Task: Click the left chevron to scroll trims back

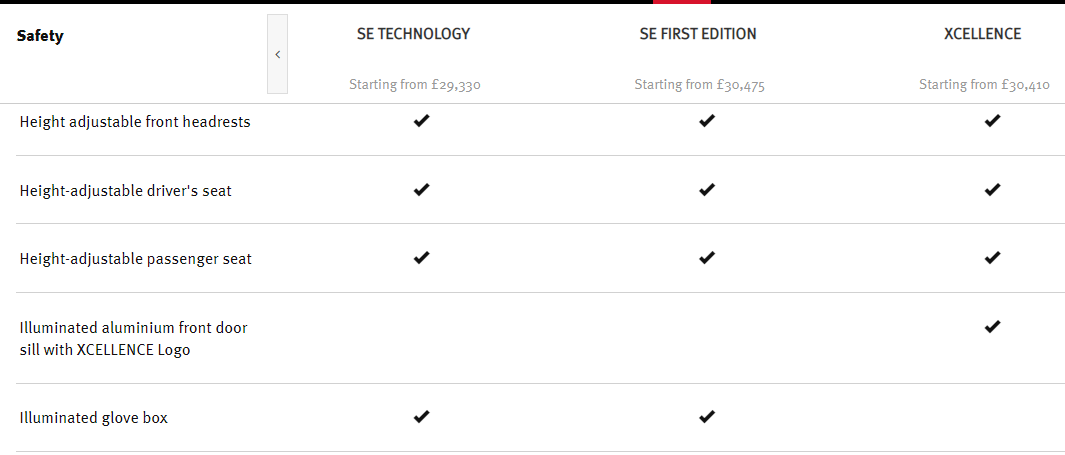Action: [277, 54]
